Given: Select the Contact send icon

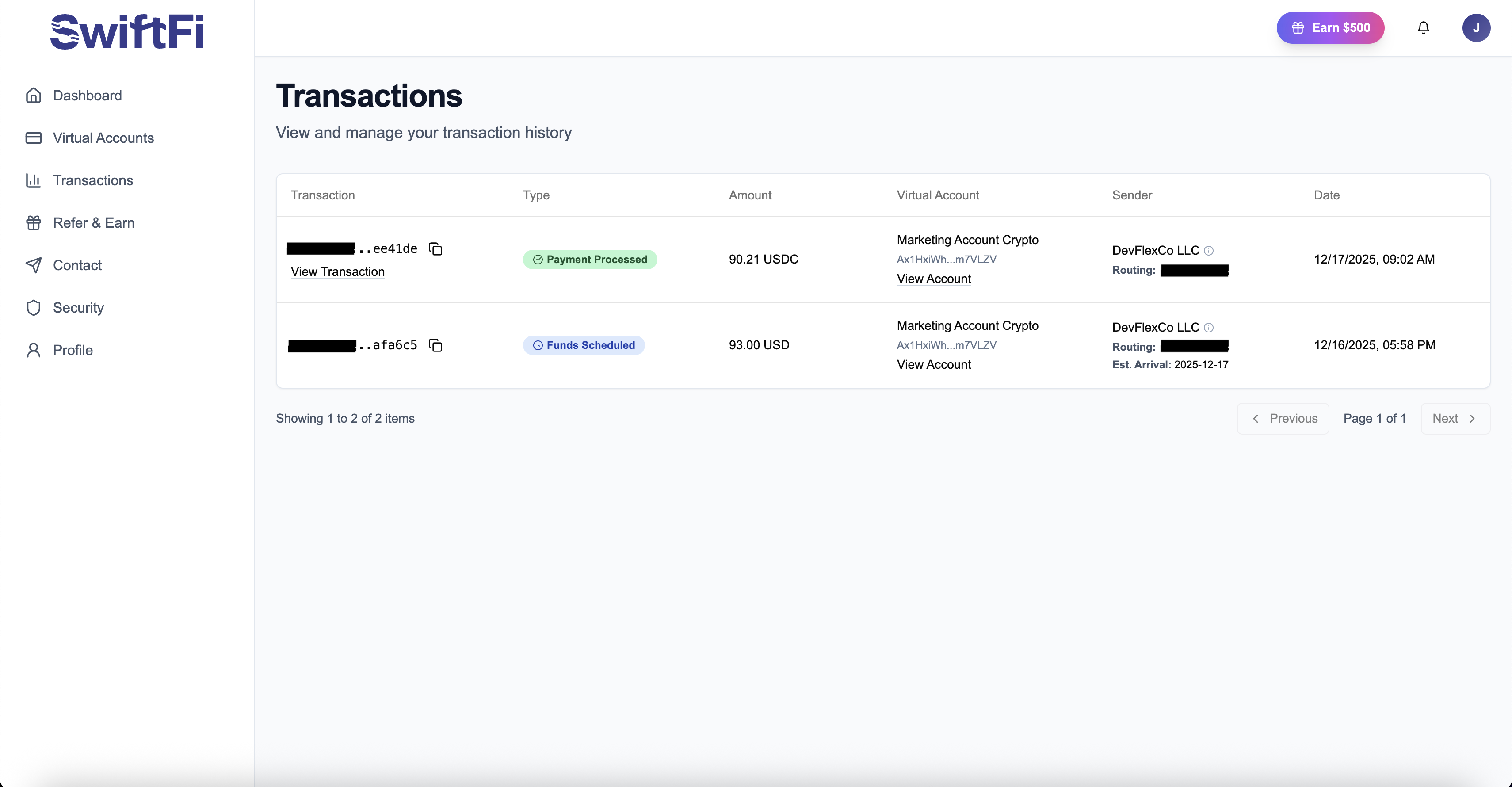Looking at the screenshot, I should click(x=34, y=265).
